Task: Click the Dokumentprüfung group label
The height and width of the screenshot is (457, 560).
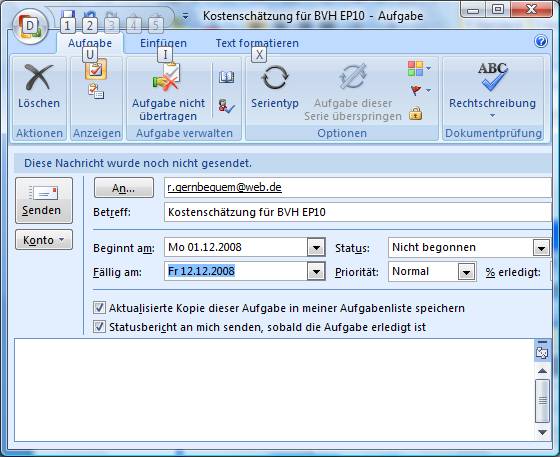Action: point(493,133)
